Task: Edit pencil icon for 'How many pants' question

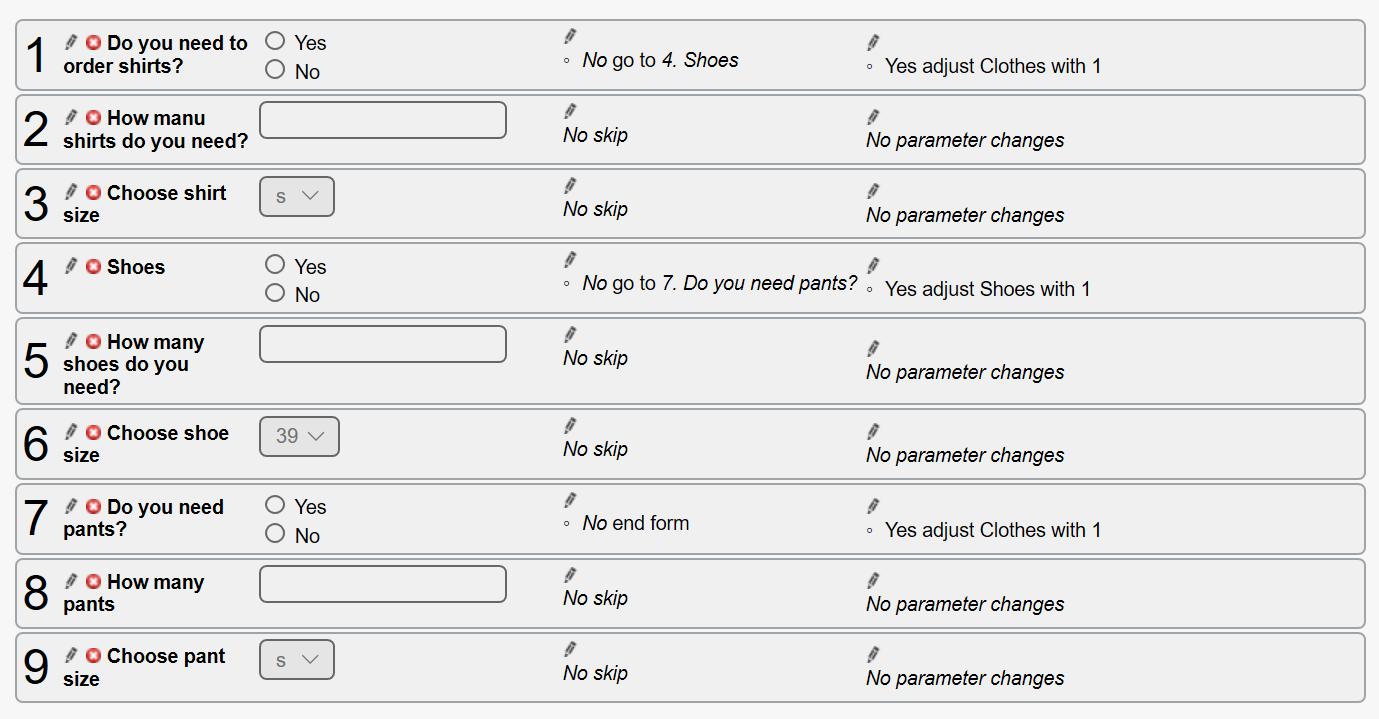Action: 71,581
